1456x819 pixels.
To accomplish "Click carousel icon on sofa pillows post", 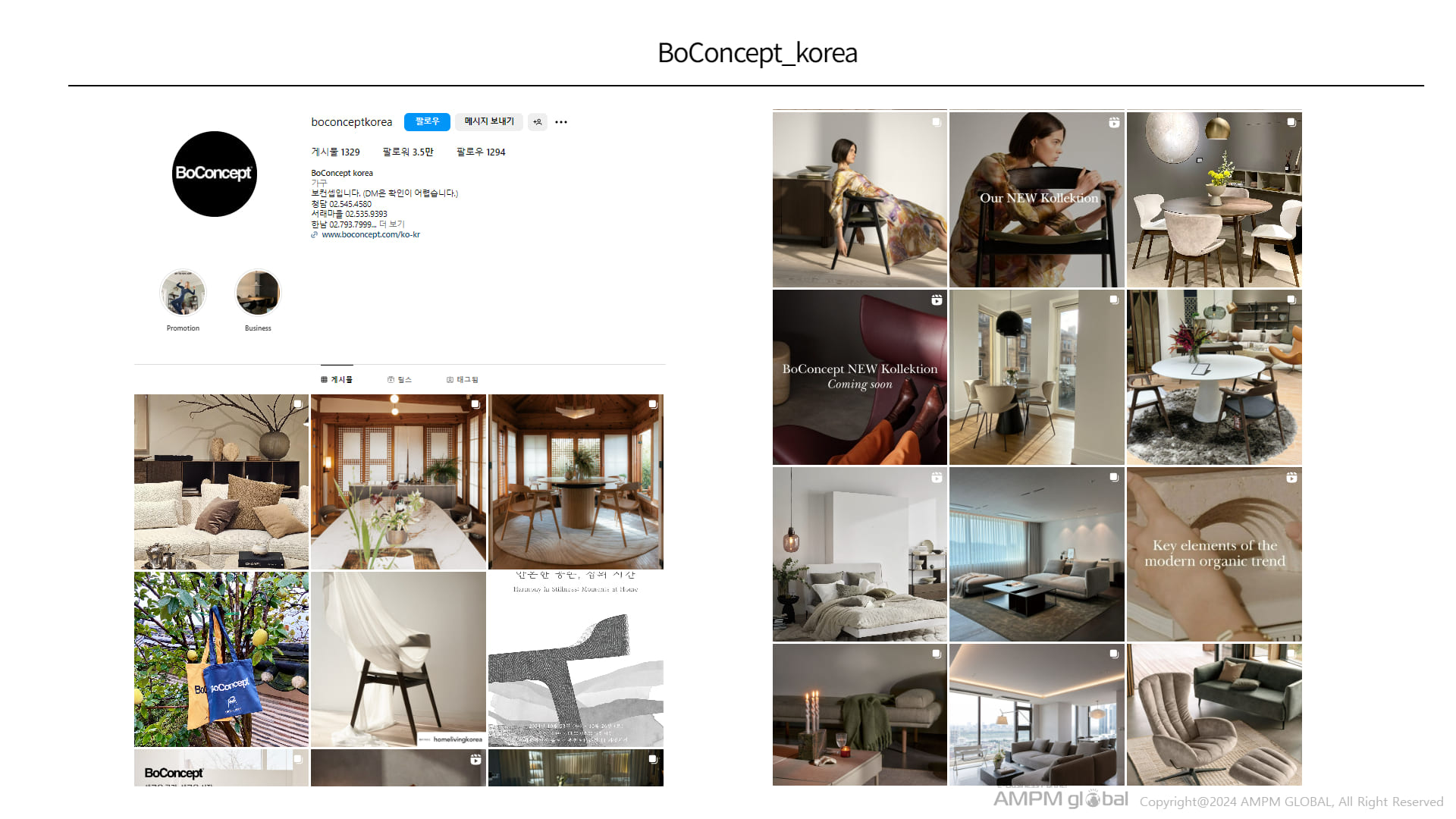I will pyautogui.click(x=298, y=404).
